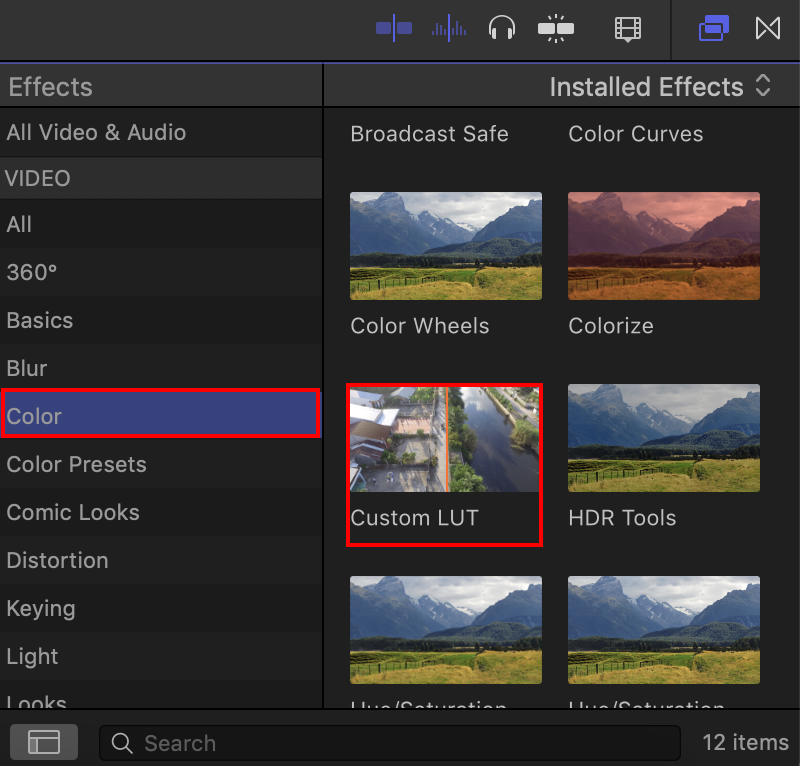Click the Colorize effect thumbnail
The image size is (800, 766).
[663, 246]
